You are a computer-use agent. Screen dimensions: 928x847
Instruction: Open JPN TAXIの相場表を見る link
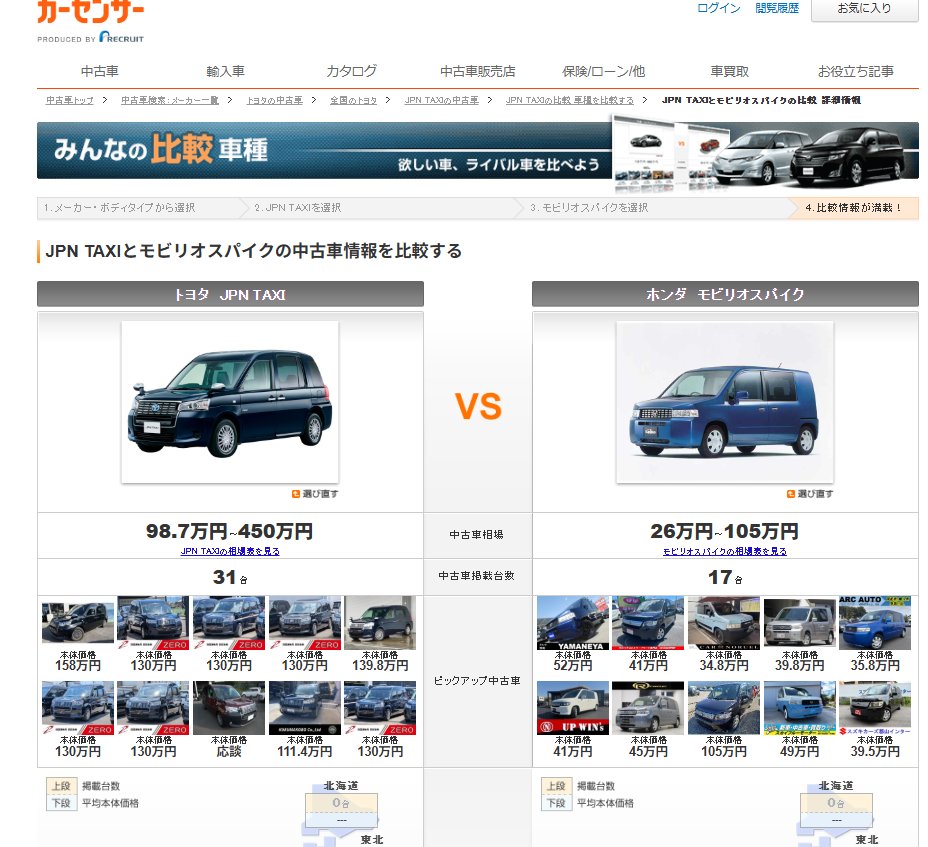click(x=230, y=551)
